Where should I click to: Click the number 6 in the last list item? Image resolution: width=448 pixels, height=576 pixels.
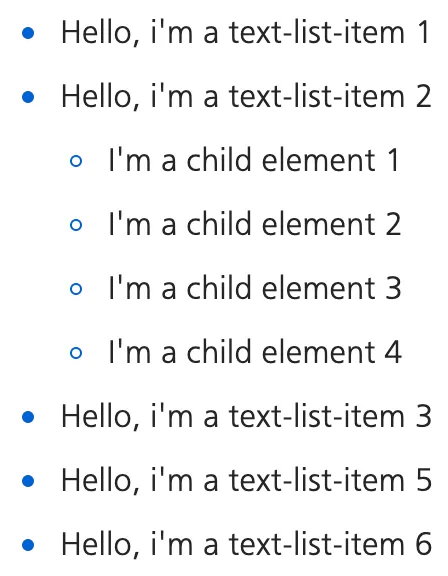424,544
